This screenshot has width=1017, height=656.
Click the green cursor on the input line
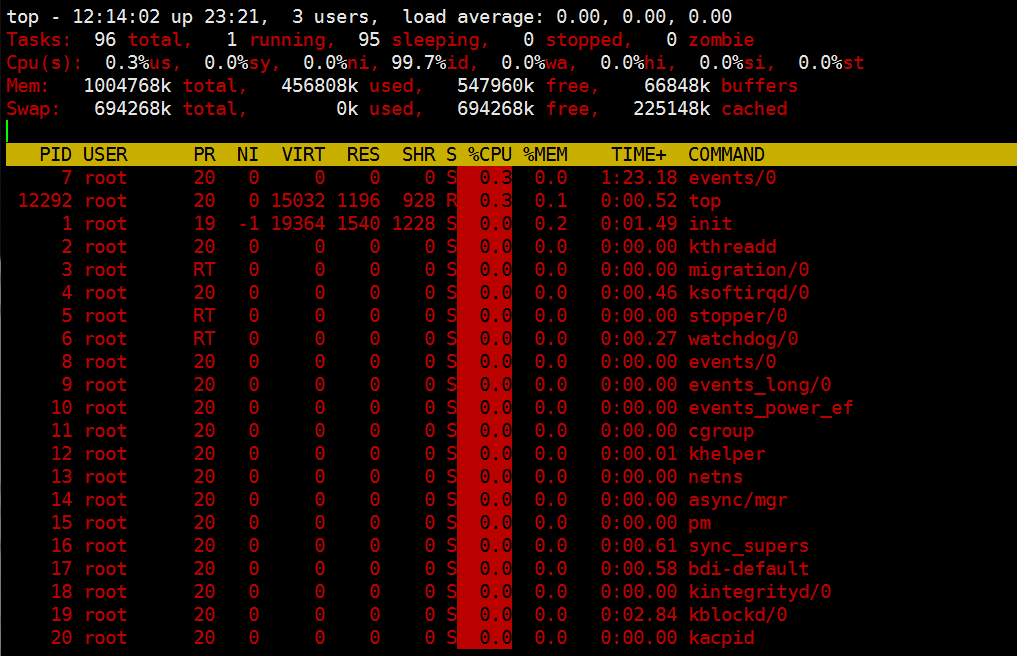(8, 131)
